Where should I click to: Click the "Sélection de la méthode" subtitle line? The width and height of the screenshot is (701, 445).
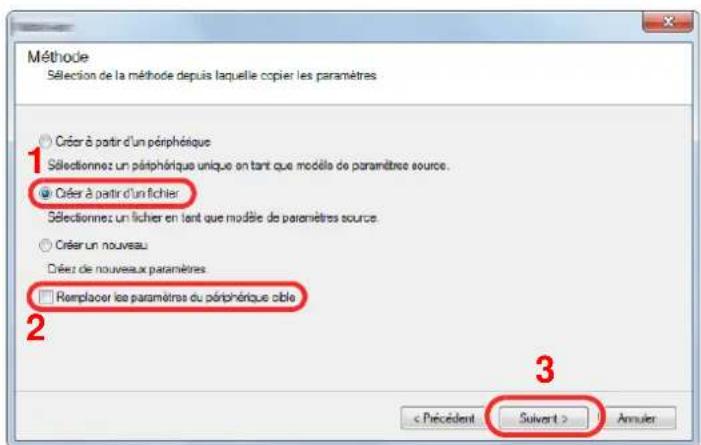[212, 76]
